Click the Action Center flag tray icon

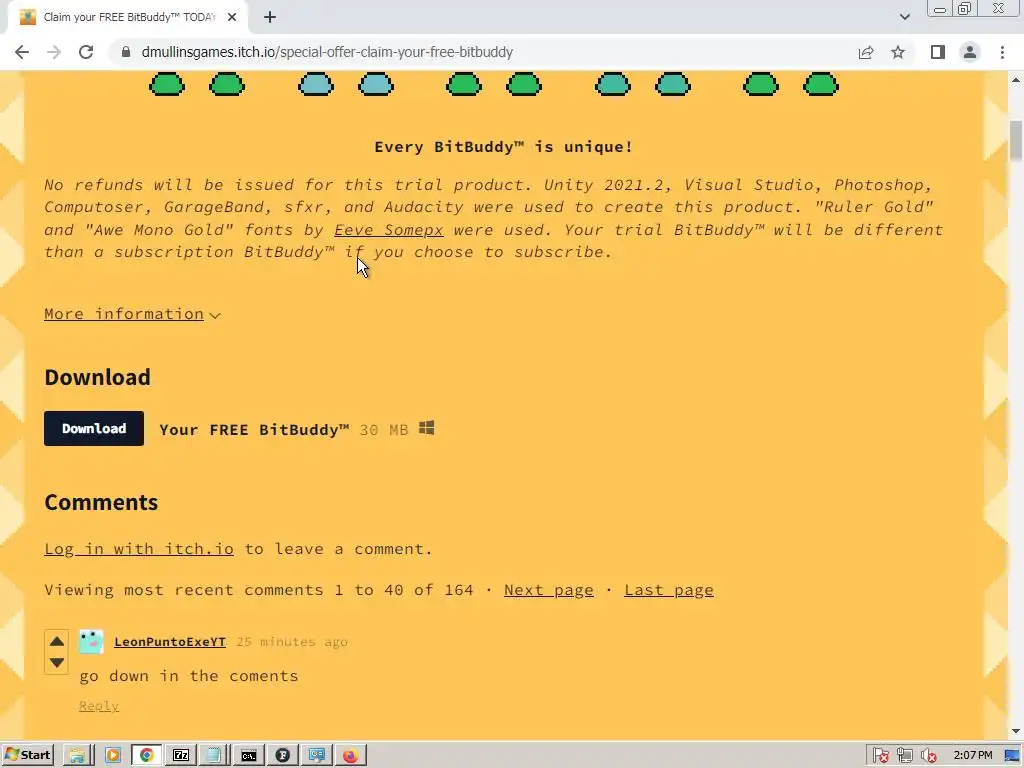click(880, 756)
